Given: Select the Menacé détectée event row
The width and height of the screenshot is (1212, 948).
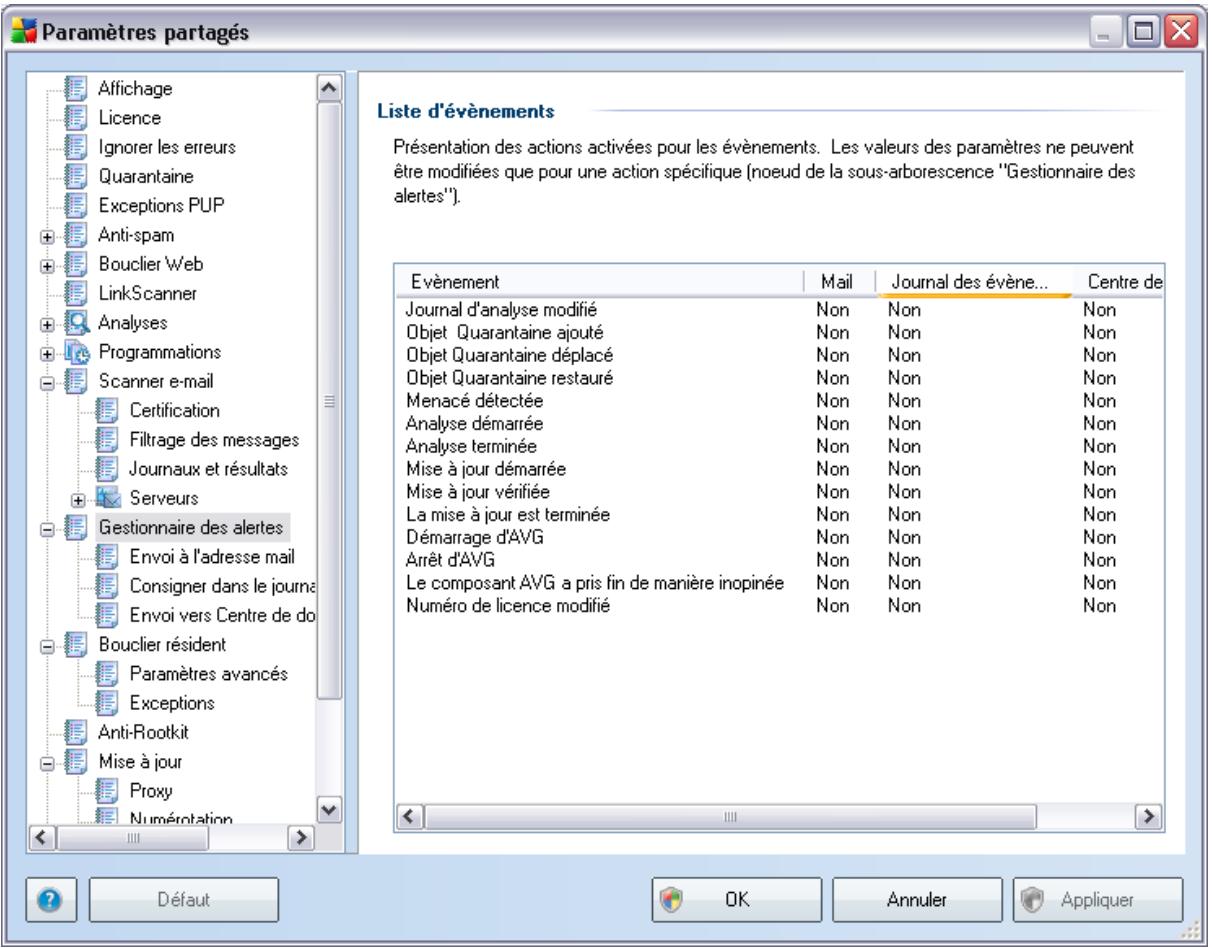Looking at the screenshot, I should [777, 401].
